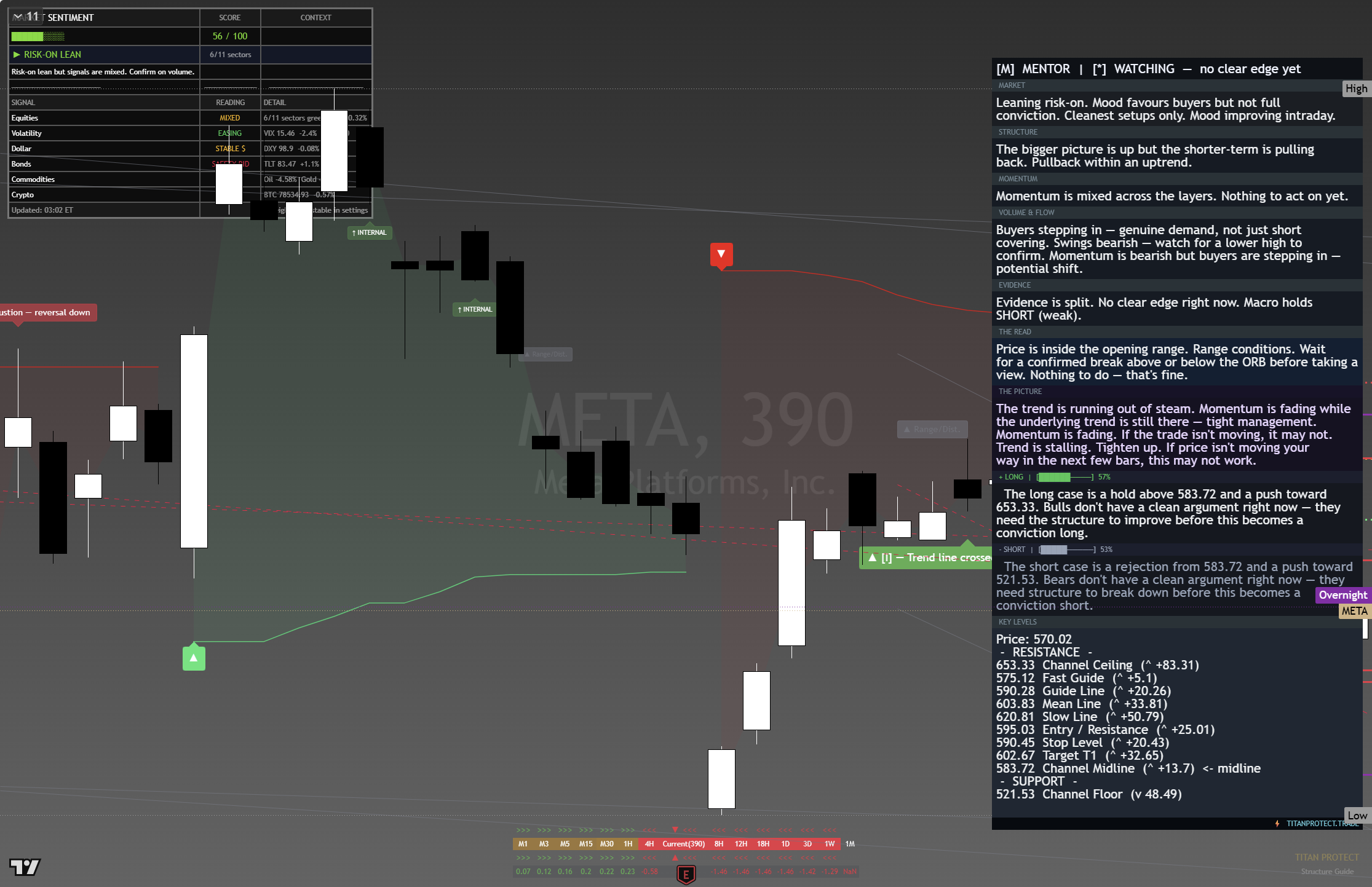
Task: Click the green sentiment score bar
Action: (38, 36)
